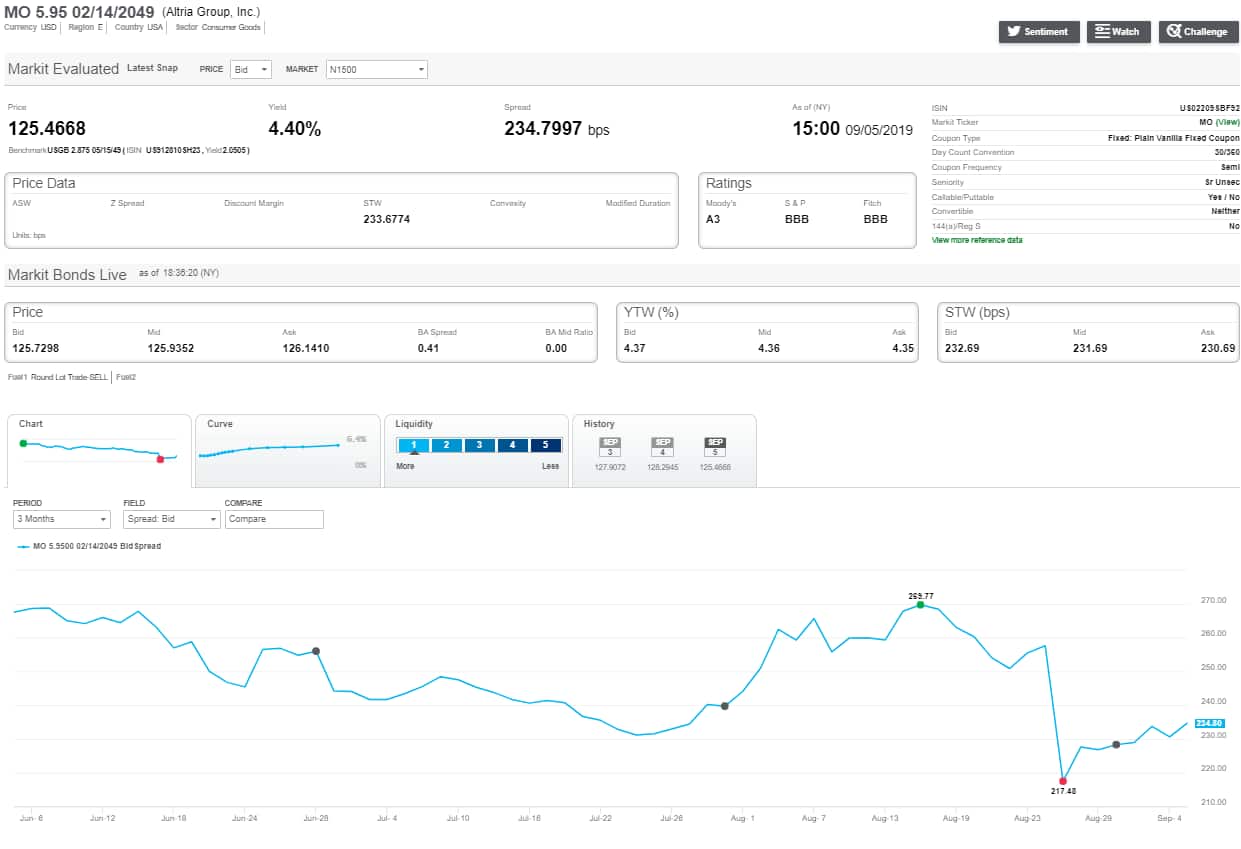The width and height of the screenshot is (1241, 849).
Task: Click the View link next to Markit Ticker
Action: click(x=1227, y=122)
